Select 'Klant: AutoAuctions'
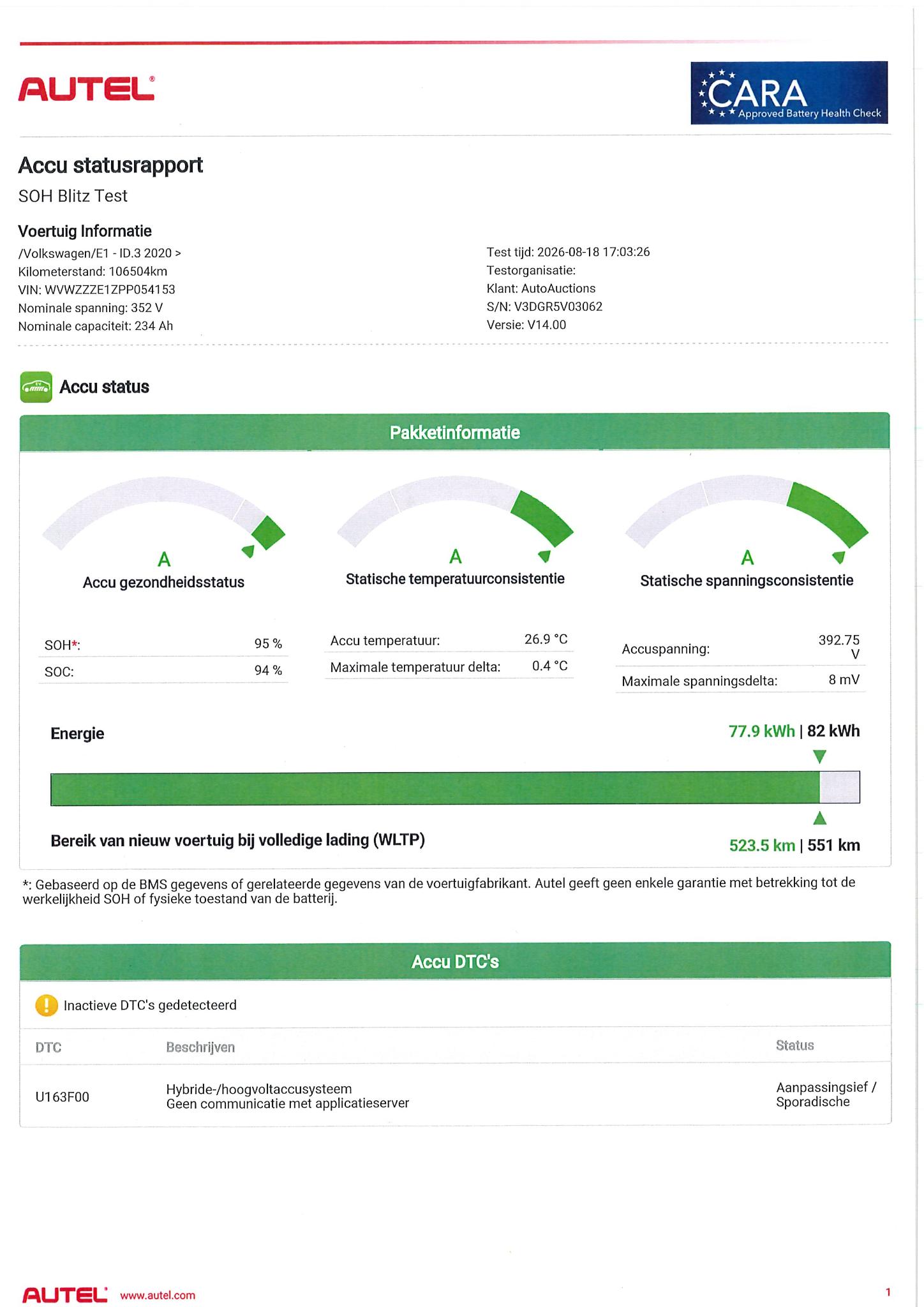The width and height of the screenshot is (924, 1307). (x=540, y=288)
